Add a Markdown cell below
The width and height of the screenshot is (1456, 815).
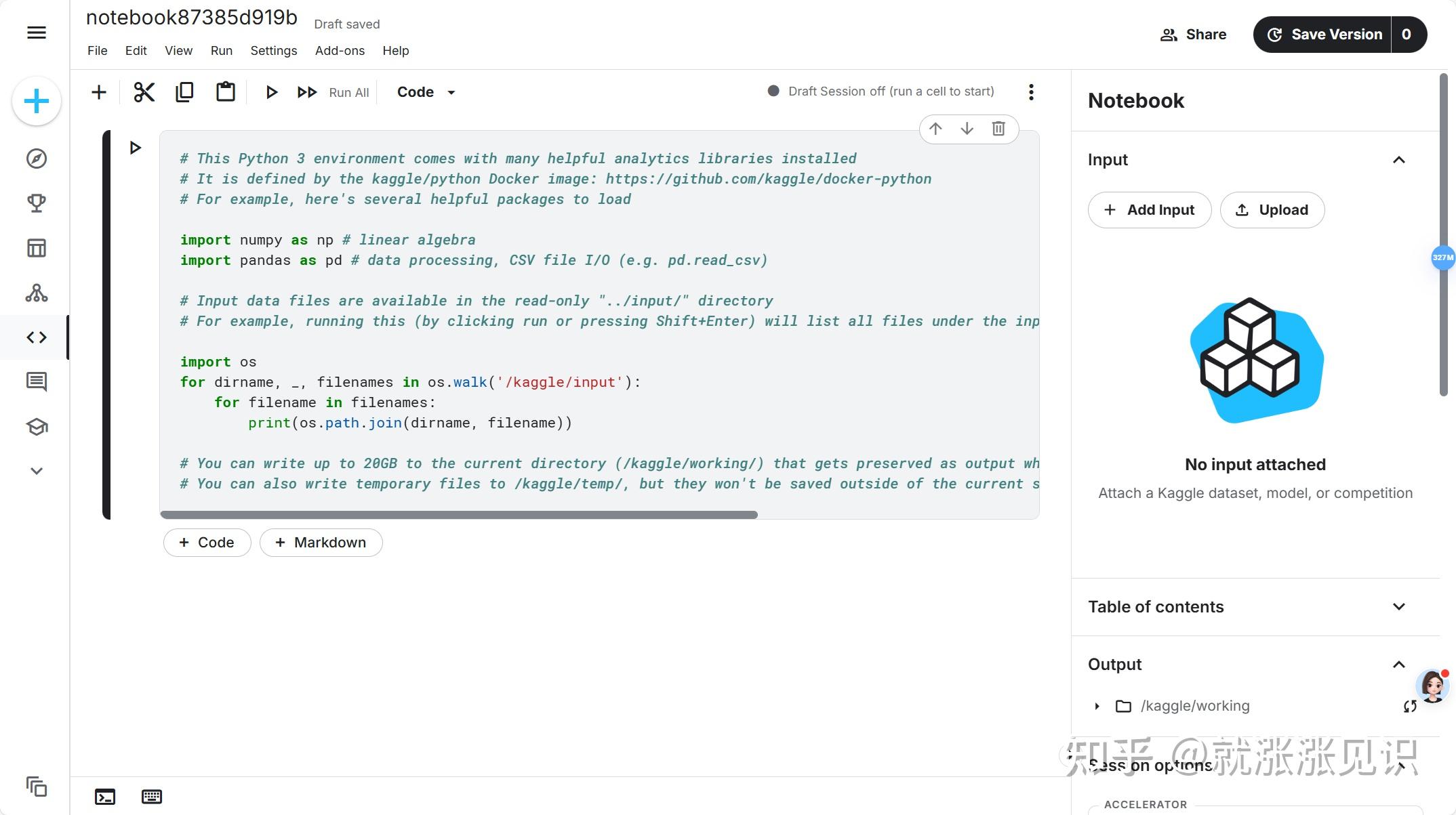pos(321,543)
